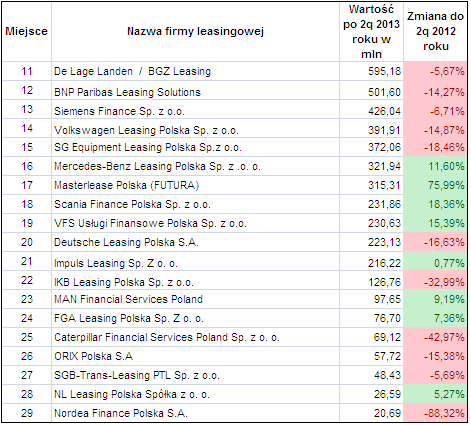
Task: Select the 'Masterlease Polska (FUTURA)' cell
Action: pos(195,185)
